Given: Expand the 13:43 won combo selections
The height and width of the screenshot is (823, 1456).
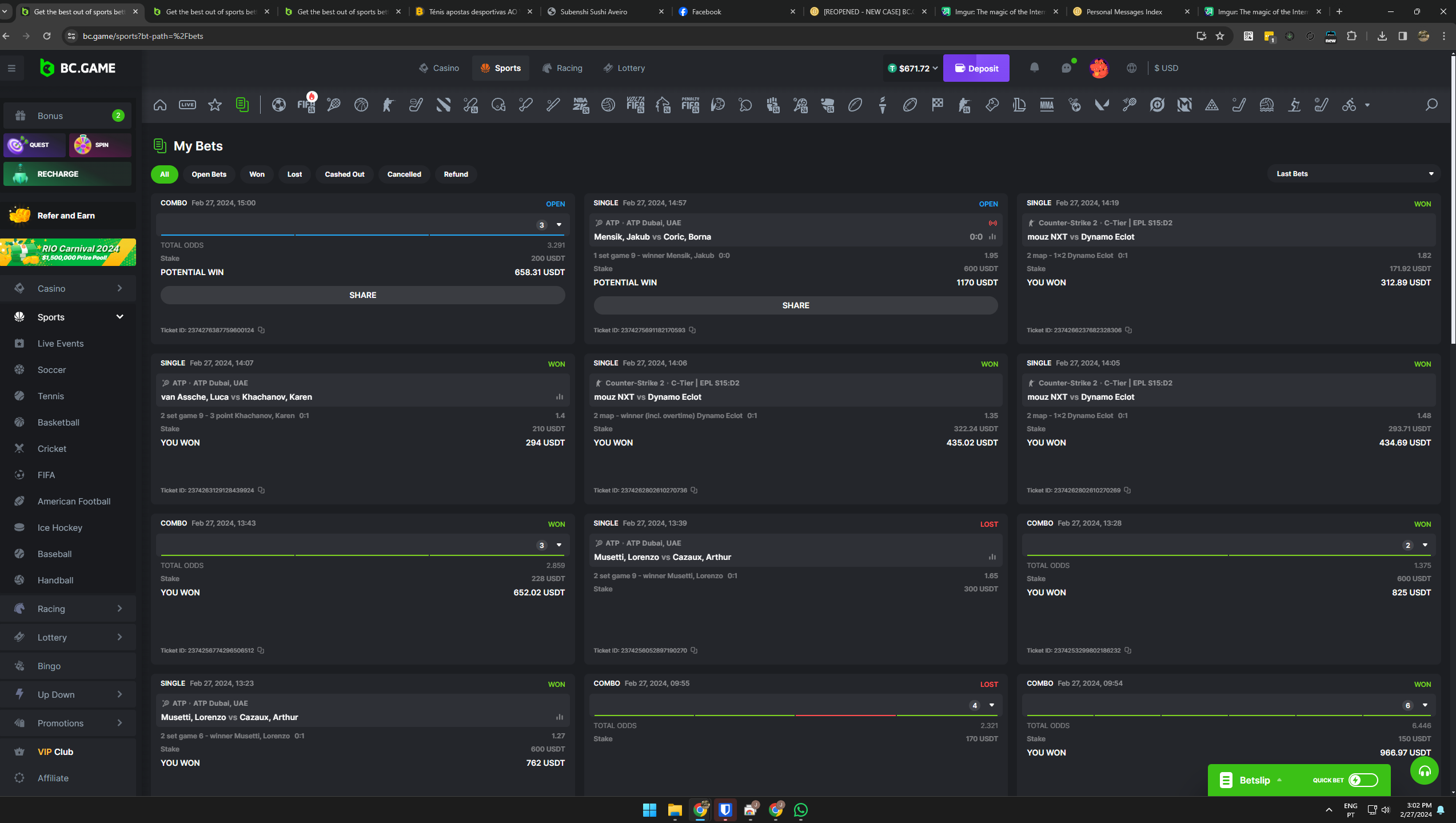Looking at the screenshot, I should click(x=559, y=545).
